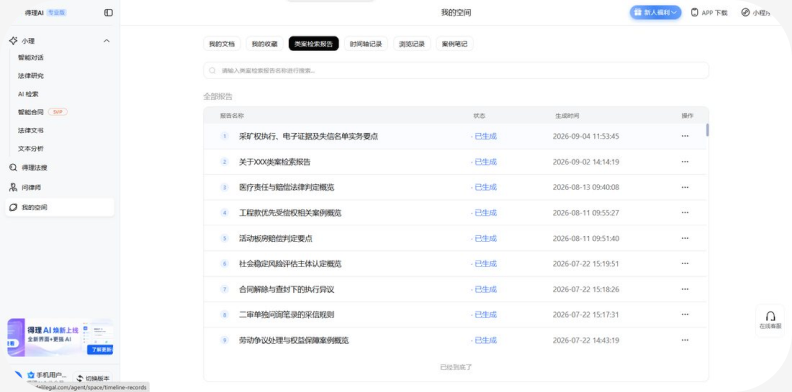Collapse the sidebar panel icon

[108, 13]
